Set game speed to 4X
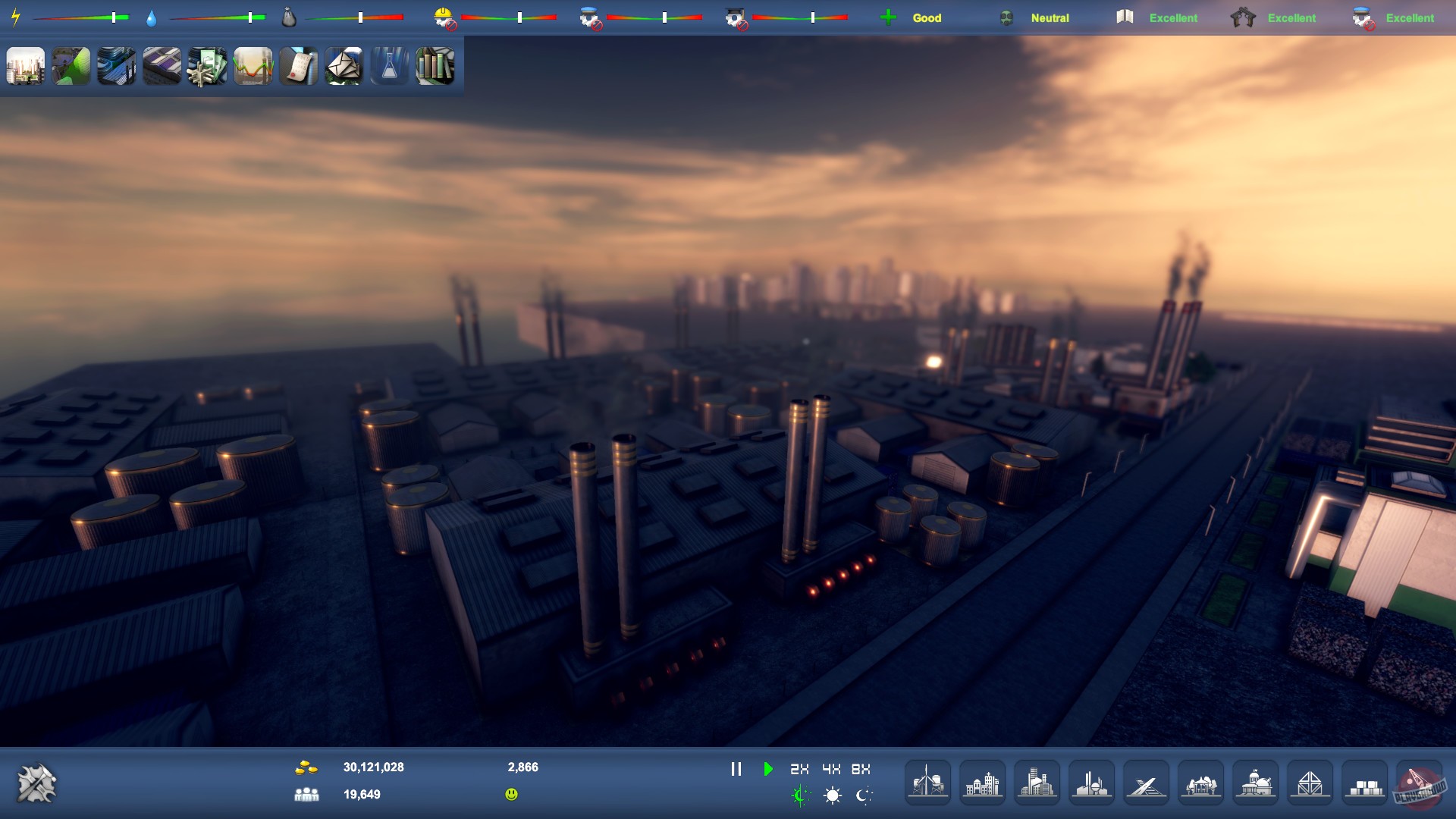 pyautogui.click(x=830, y=768)
